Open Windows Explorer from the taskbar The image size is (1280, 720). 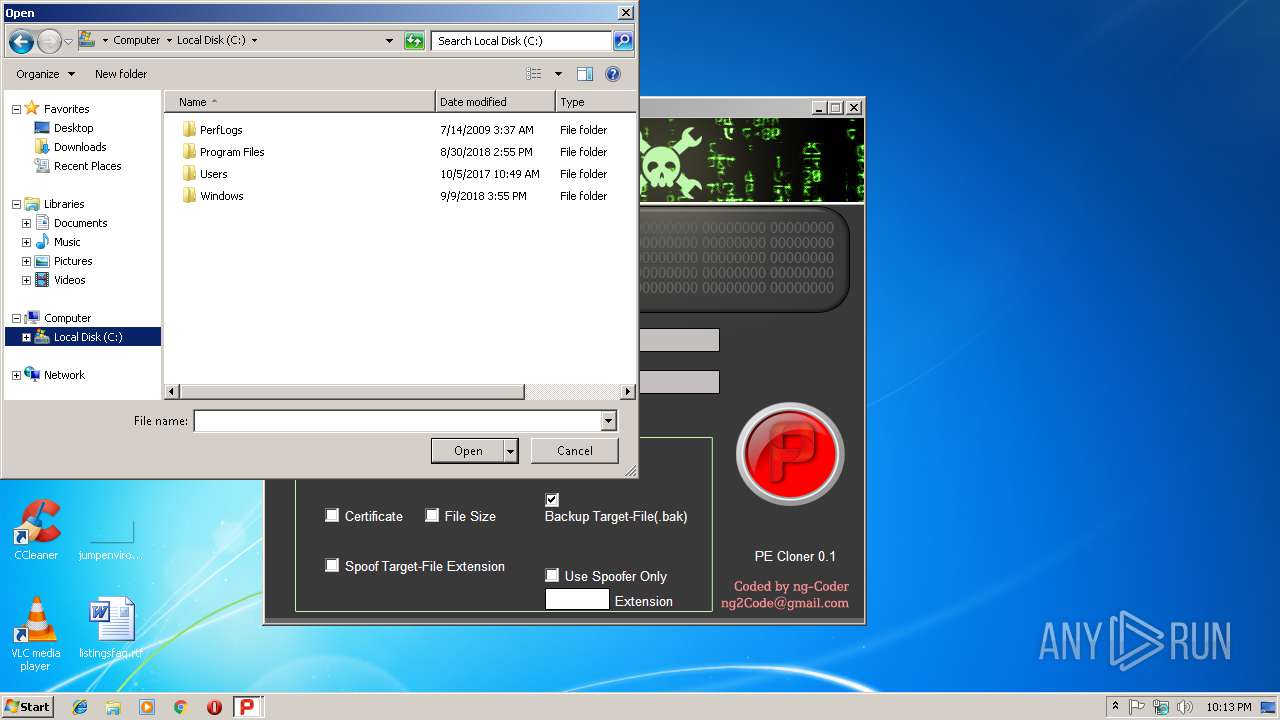113,707
